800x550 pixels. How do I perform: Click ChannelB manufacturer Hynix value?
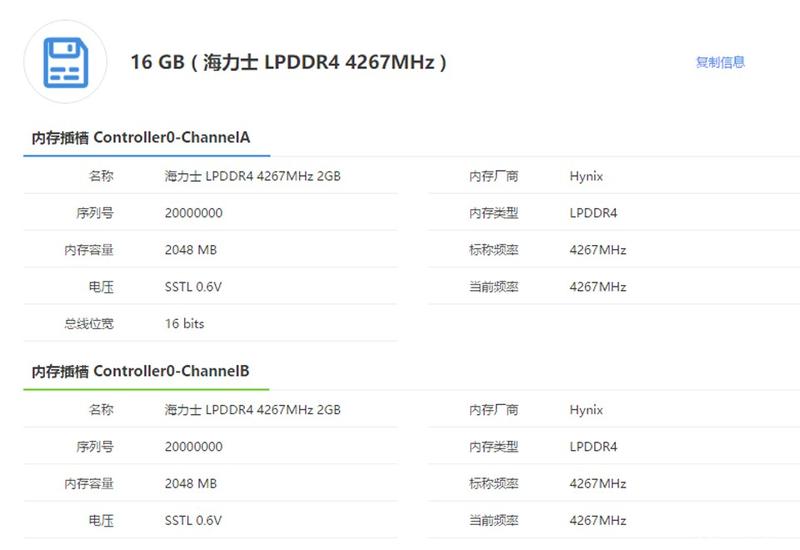(586, 410)
